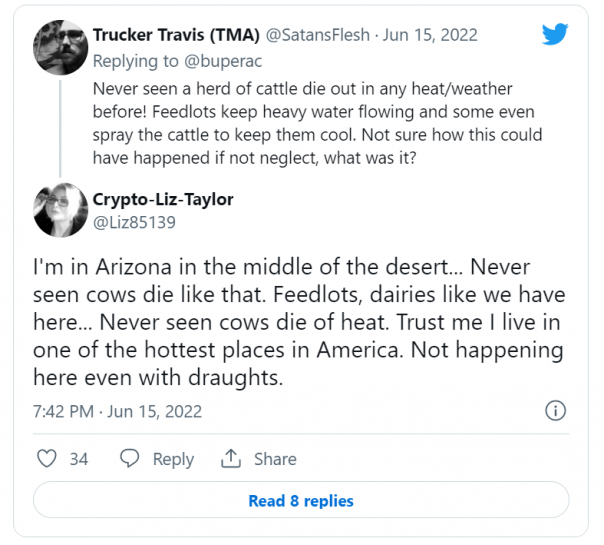Open Trucker Travis profile picture
Image resolution: width=604 pixels, height=545 pixels.
point(61,48)
